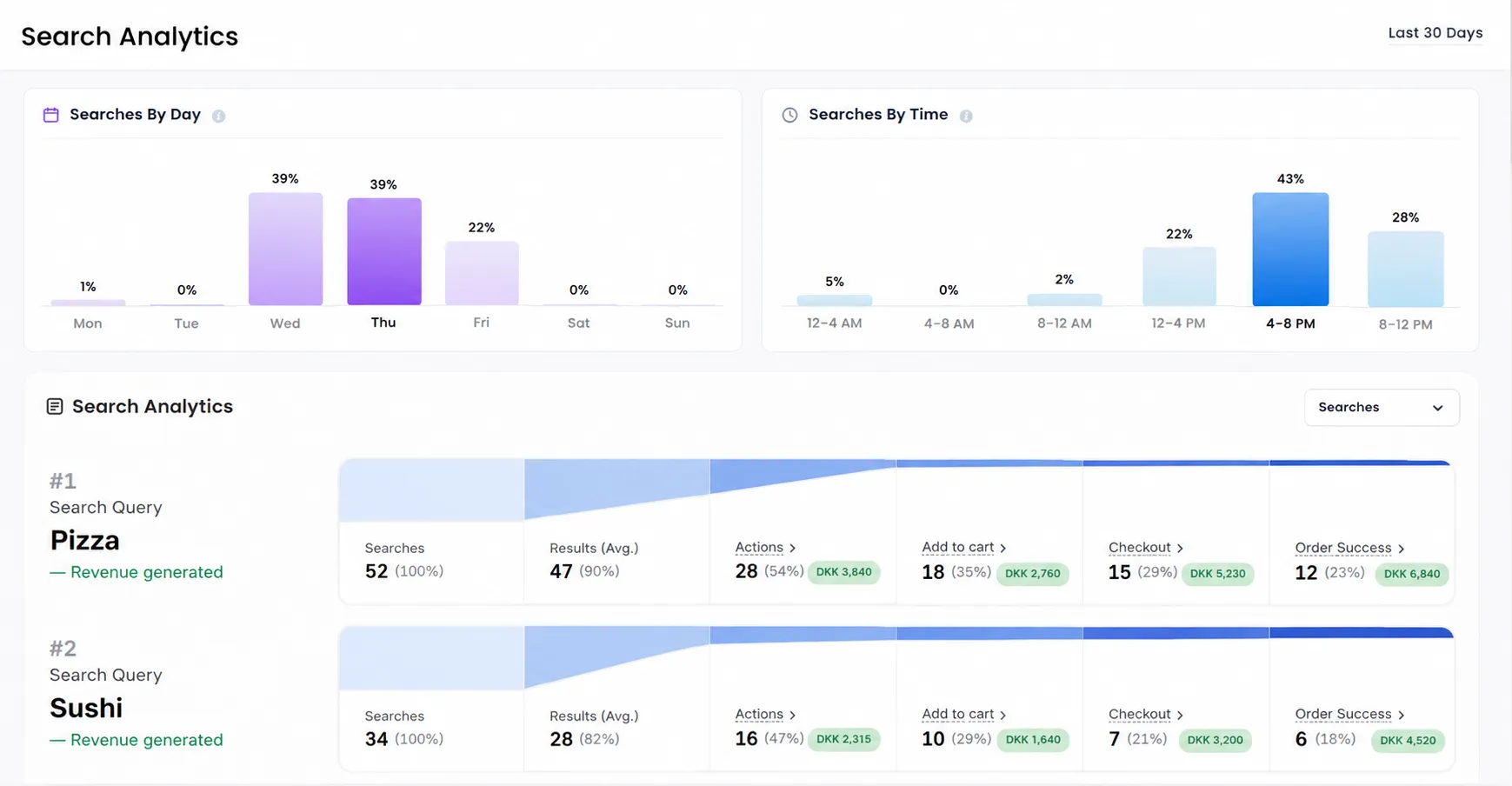Open Checkout details for Pizza

pyautogui.click(x=1146, y=547)
